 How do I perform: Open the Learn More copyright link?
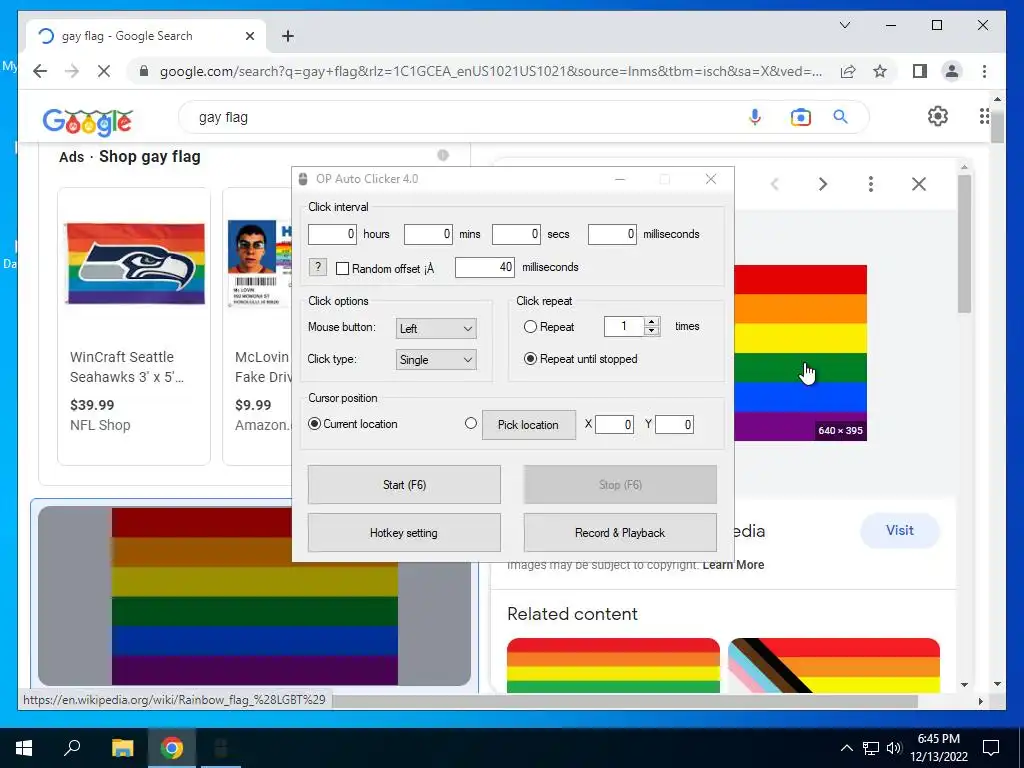pos(733,565)
